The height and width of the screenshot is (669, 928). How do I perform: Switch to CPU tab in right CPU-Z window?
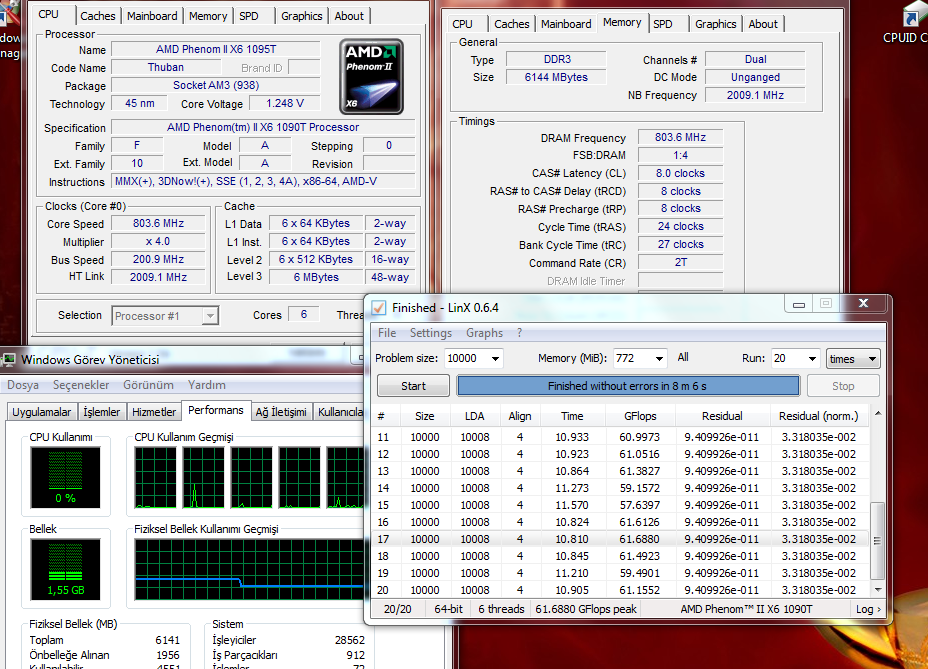pyautogui.click(x=462, y=24)
